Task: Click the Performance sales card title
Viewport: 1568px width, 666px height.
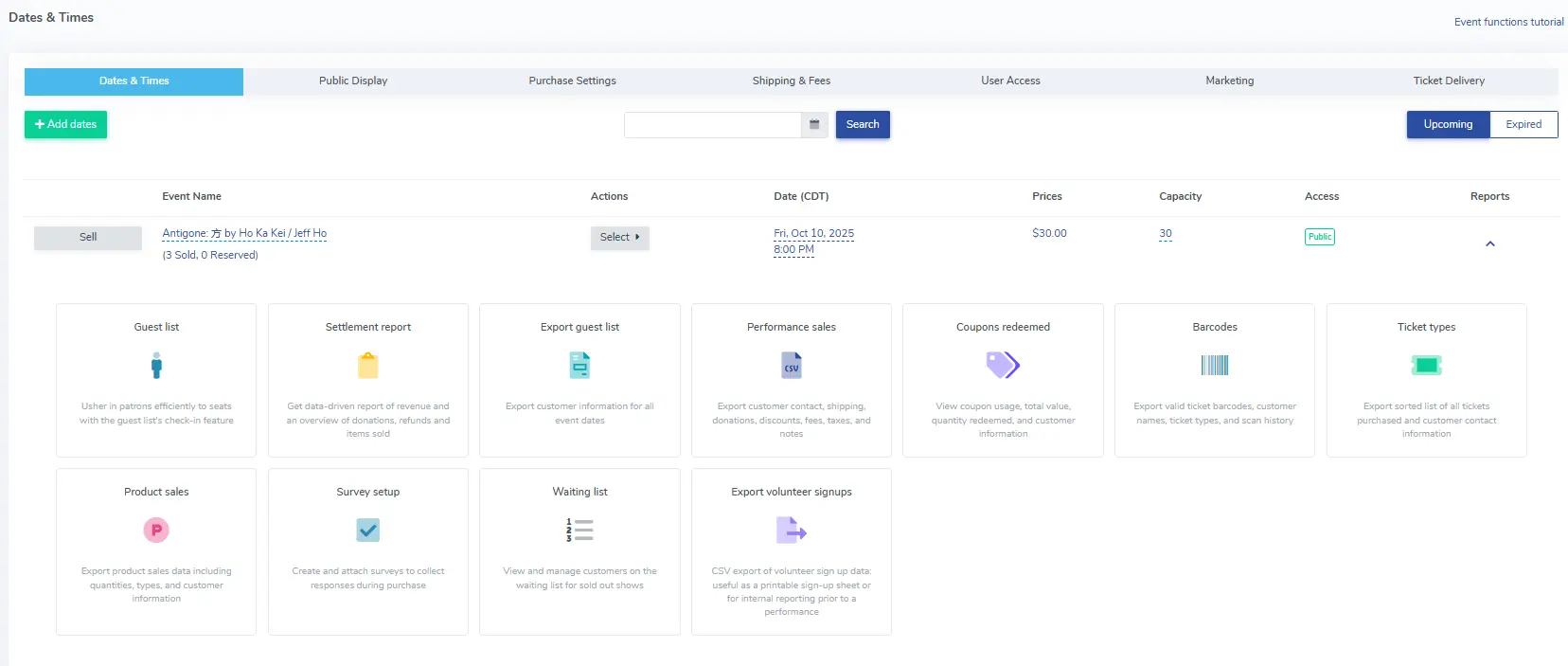Action: tap(792, 327)
